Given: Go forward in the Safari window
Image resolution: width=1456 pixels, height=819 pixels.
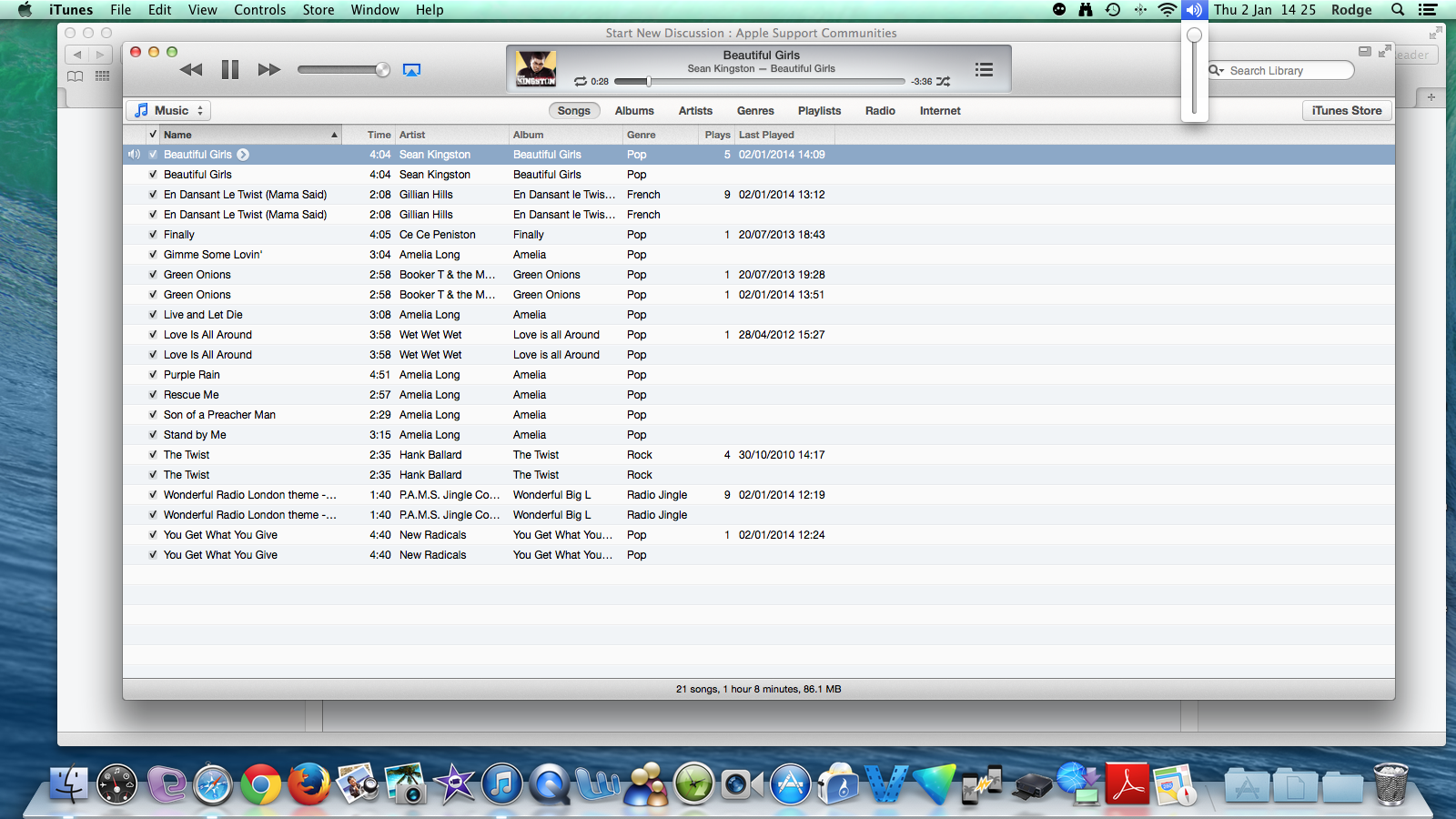Looking at the screenshot, I should click(x=100, y=55).
